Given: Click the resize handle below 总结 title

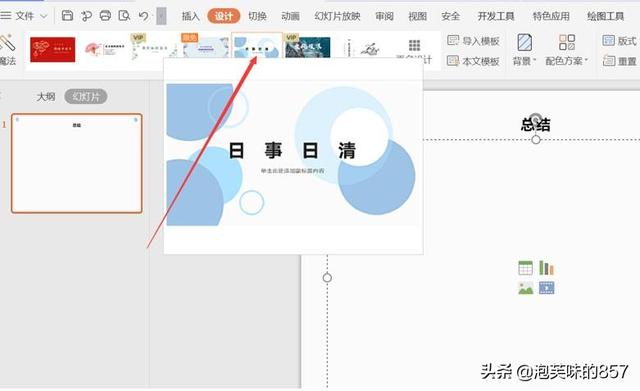Looking at the screenshot, I should click(536, 140).
